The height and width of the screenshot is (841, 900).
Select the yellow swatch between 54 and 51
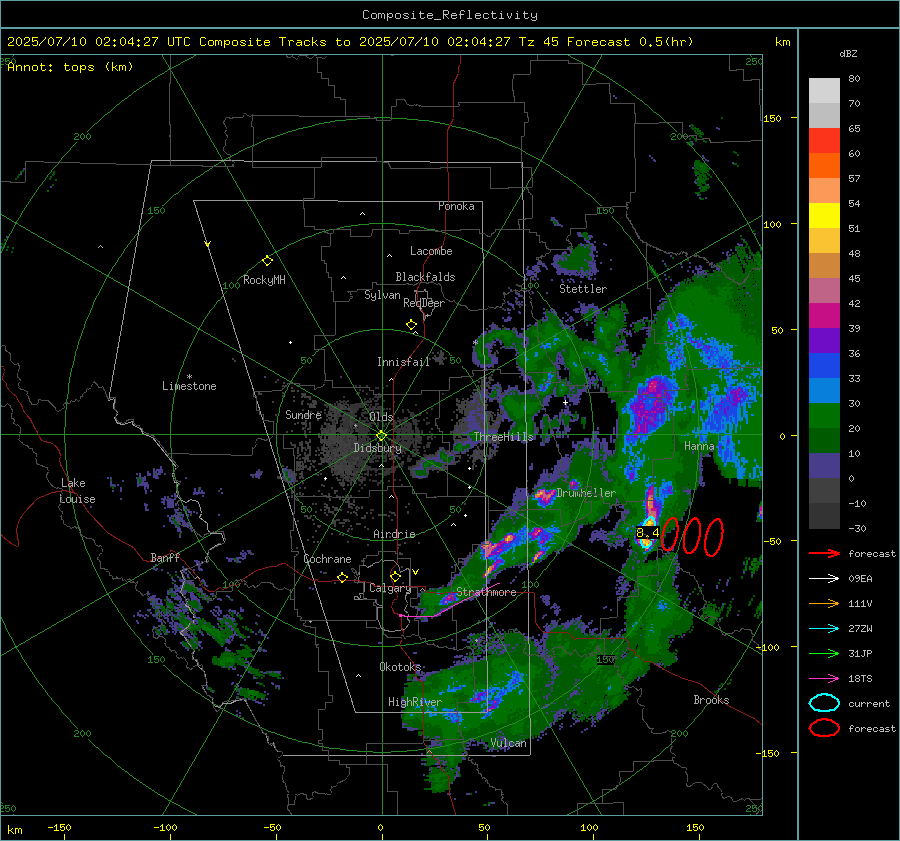[x=824, y=216]
